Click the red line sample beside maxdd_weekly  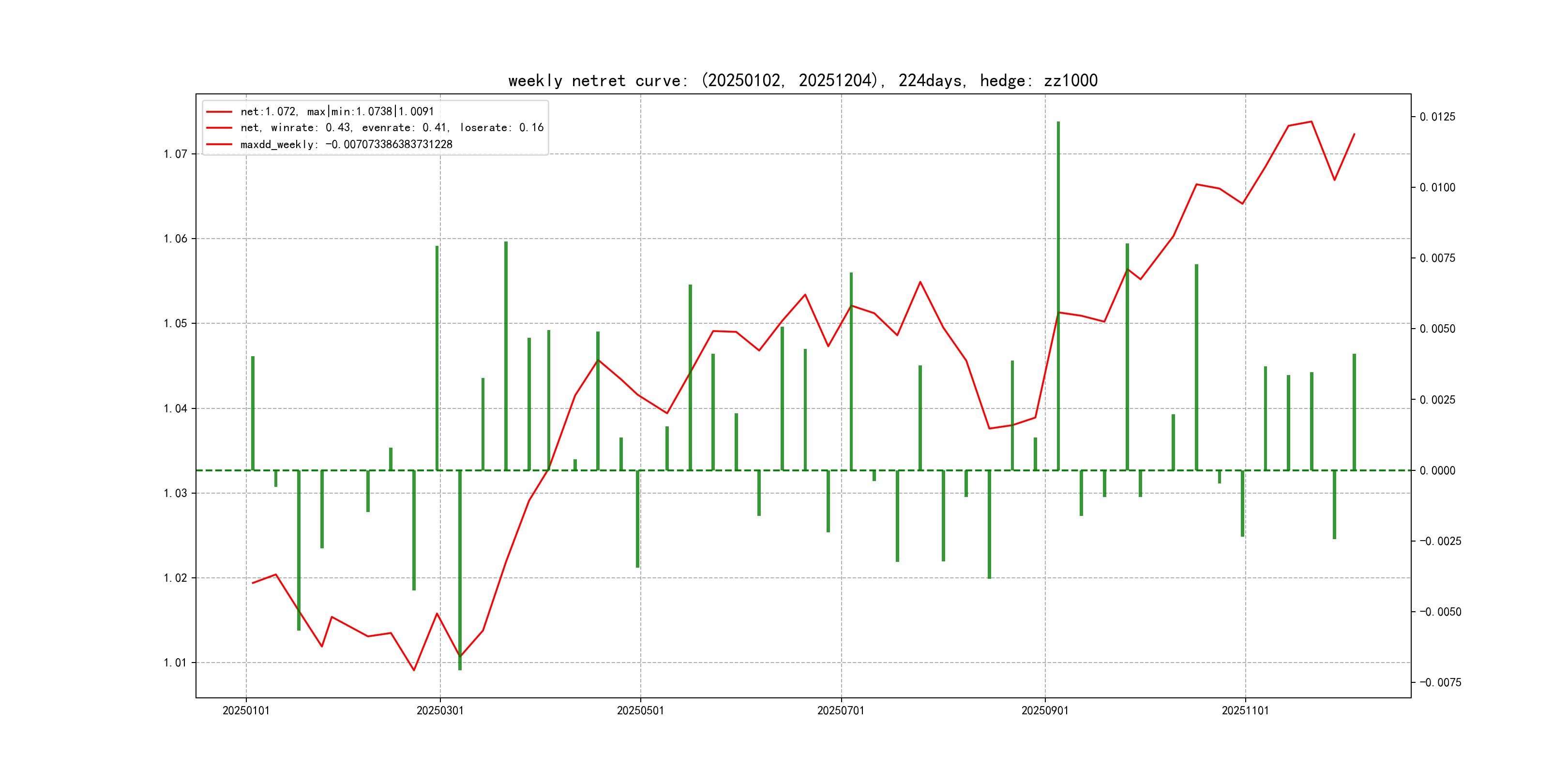(x=219, y=144)
